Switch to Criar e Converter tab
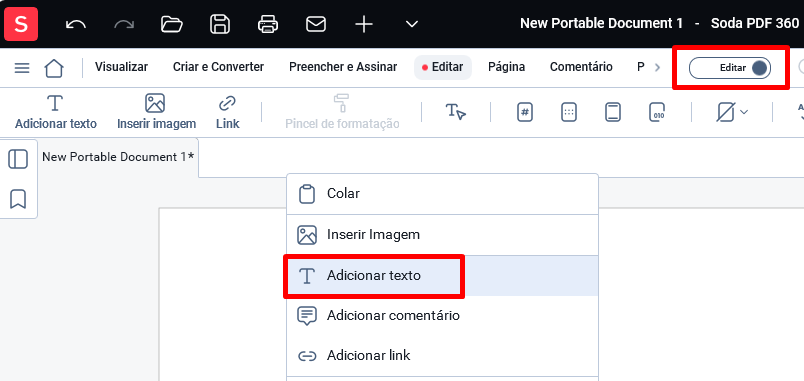 (218, 67)
